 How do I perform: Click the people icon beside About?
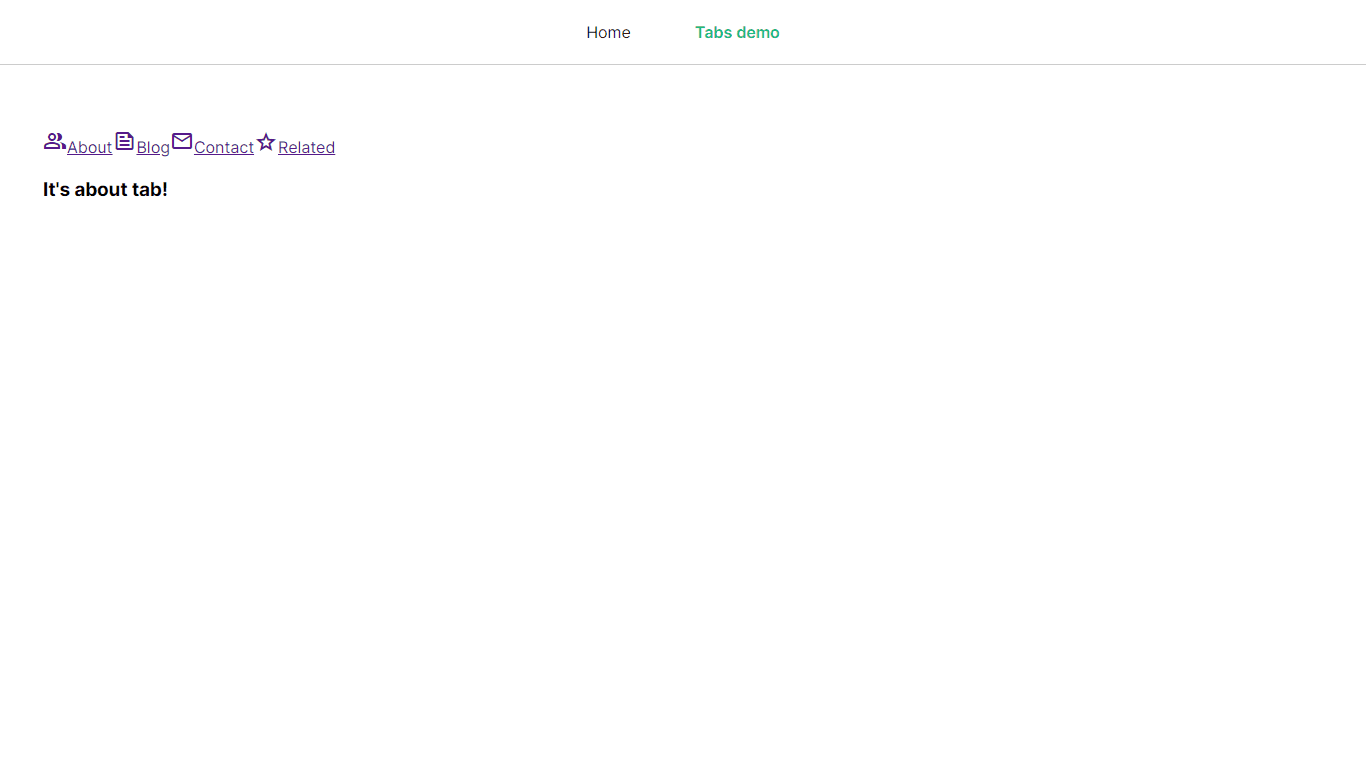click(55, 141)
